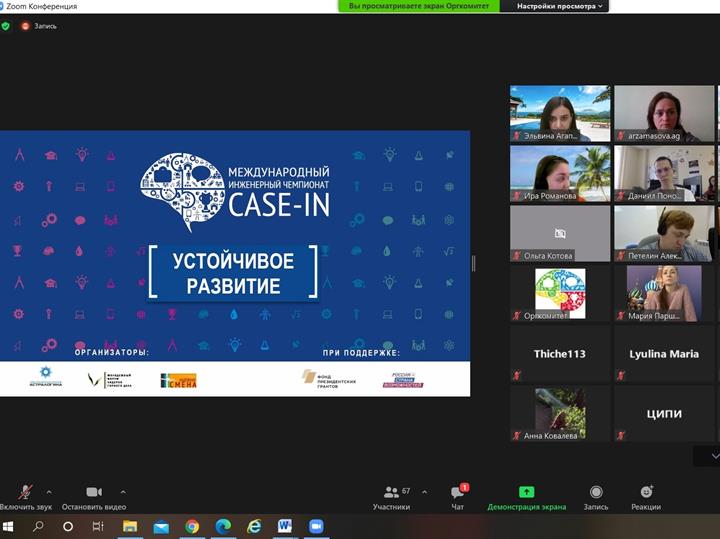Click the Запись recording indicator at top
This screenshot has width=720, height=539.
(x=39, y=26)
